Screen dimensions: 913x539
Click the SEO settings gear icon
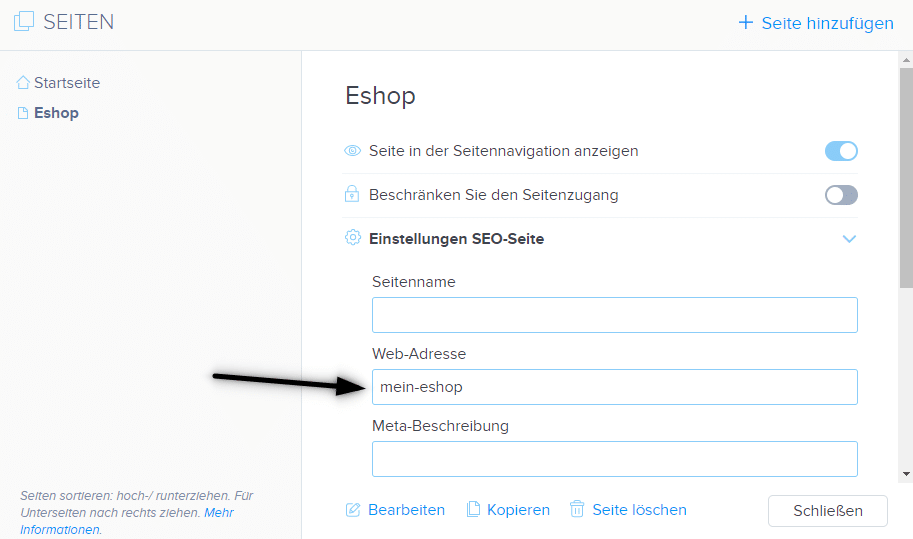(353, 237)
